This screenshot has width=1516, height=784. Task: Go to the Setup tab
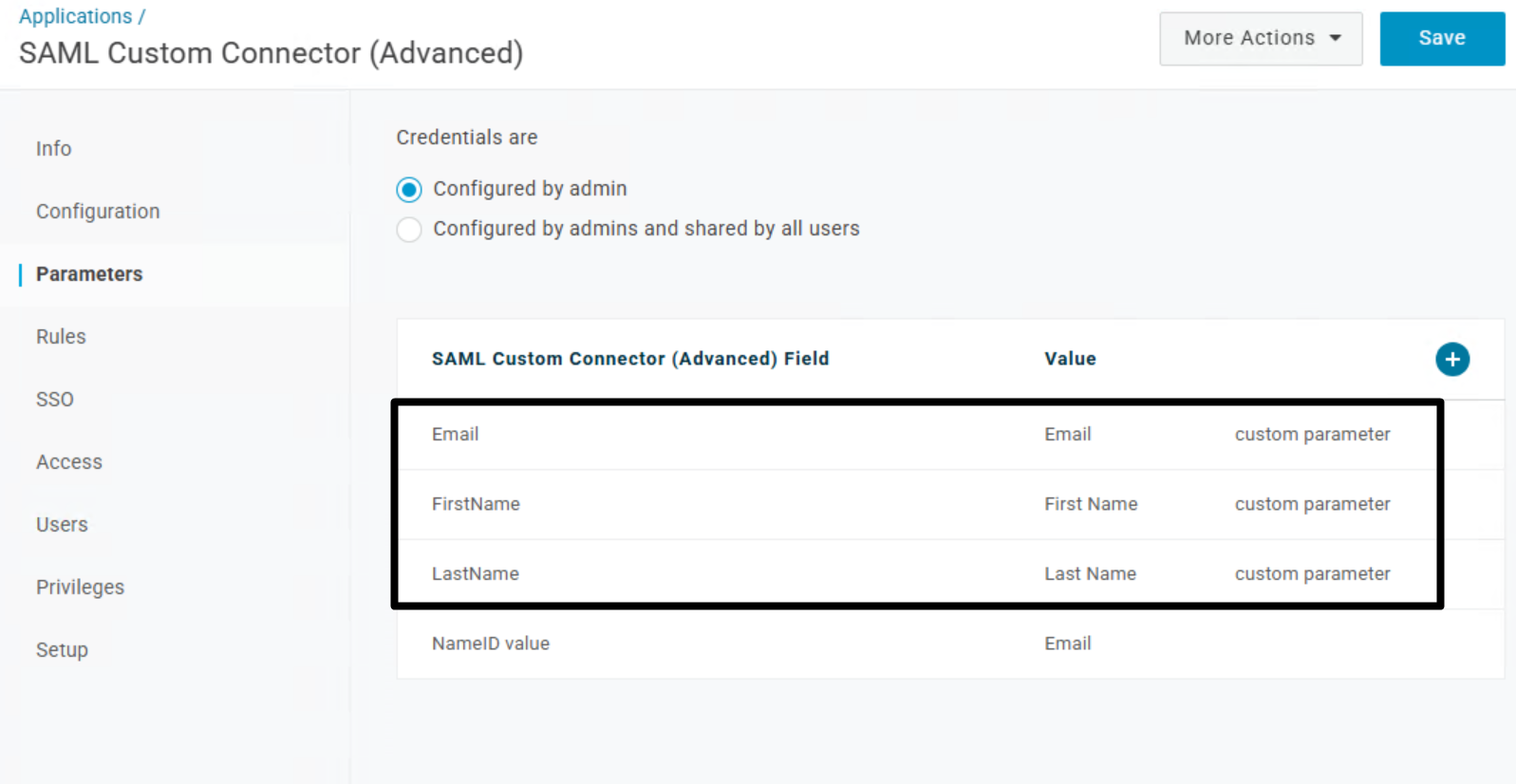(62, 650)
